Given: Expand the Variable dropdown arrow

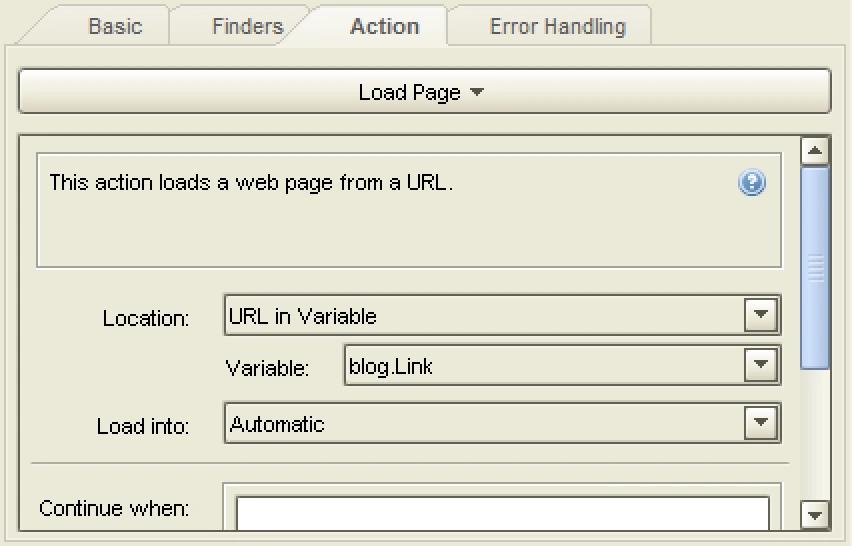Looking at the screenshot, I should click(x=761, y=365).
